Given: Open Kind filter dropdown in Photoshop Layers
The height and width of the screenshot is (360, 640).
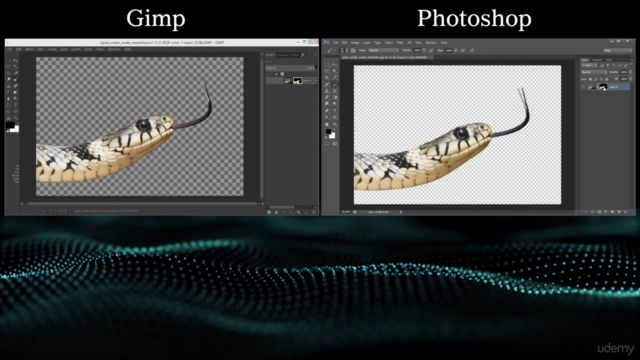Looking at the screenshot, I should pos(589,65).
